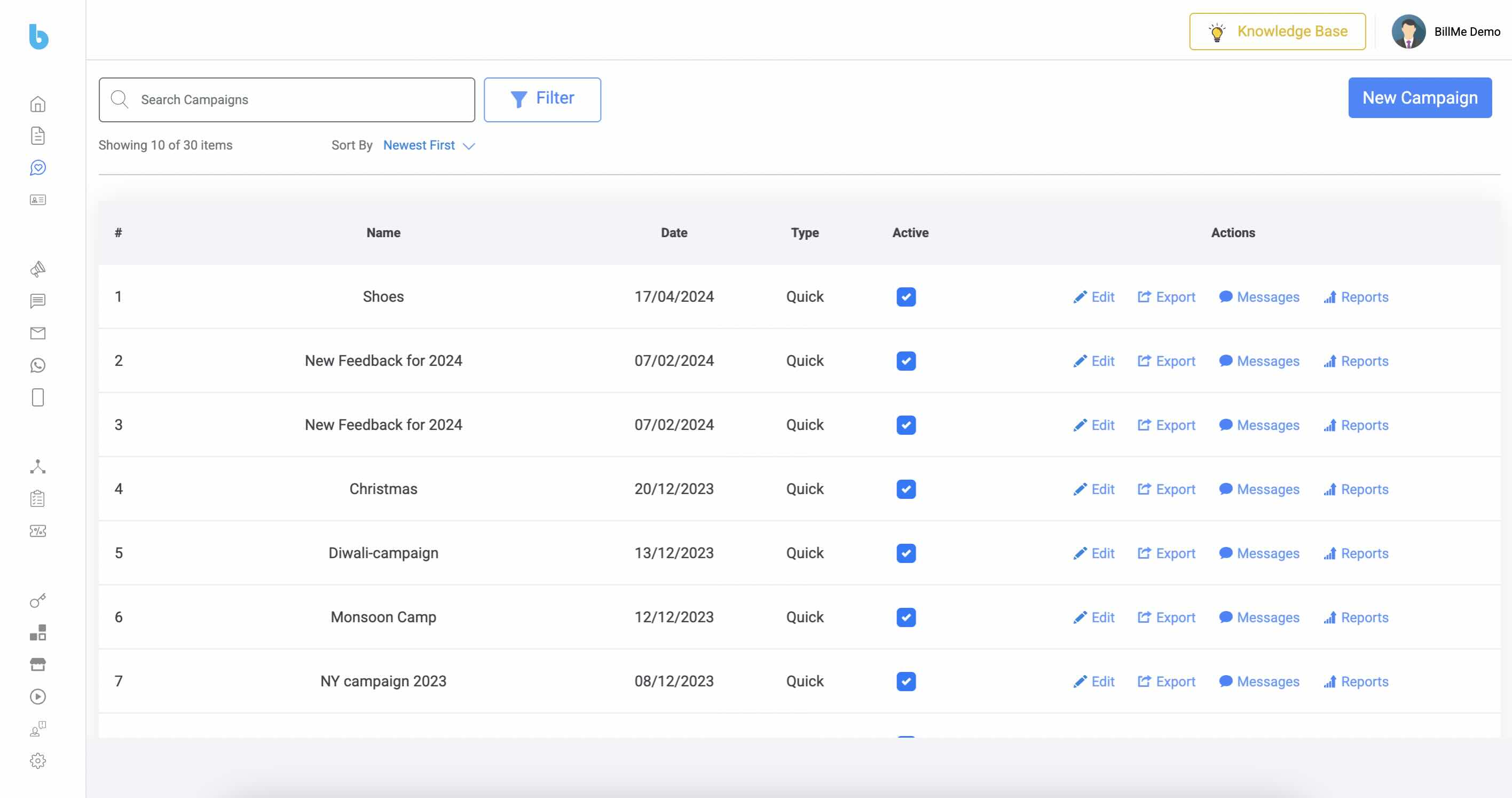Click the key icon in sidebar
This screenshot has height=798, width=1512.
37,600
